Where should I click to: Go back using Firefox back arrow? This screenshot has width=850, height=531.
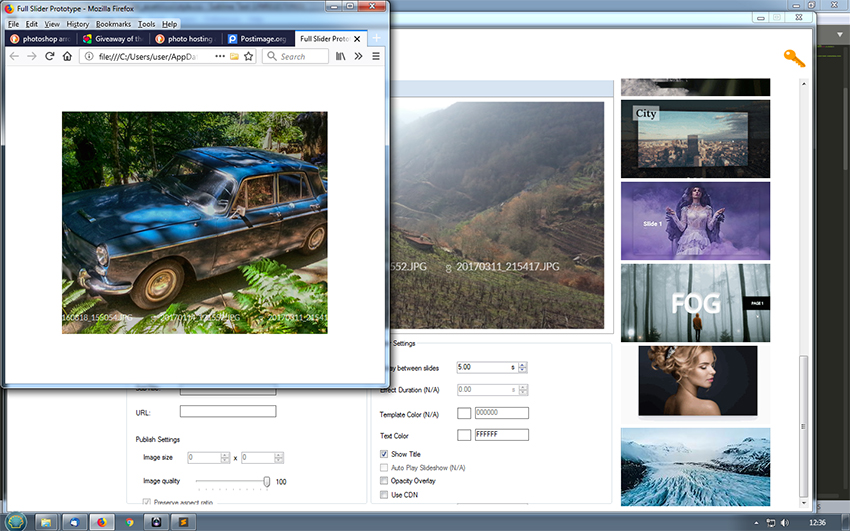[x=14, y=56]
